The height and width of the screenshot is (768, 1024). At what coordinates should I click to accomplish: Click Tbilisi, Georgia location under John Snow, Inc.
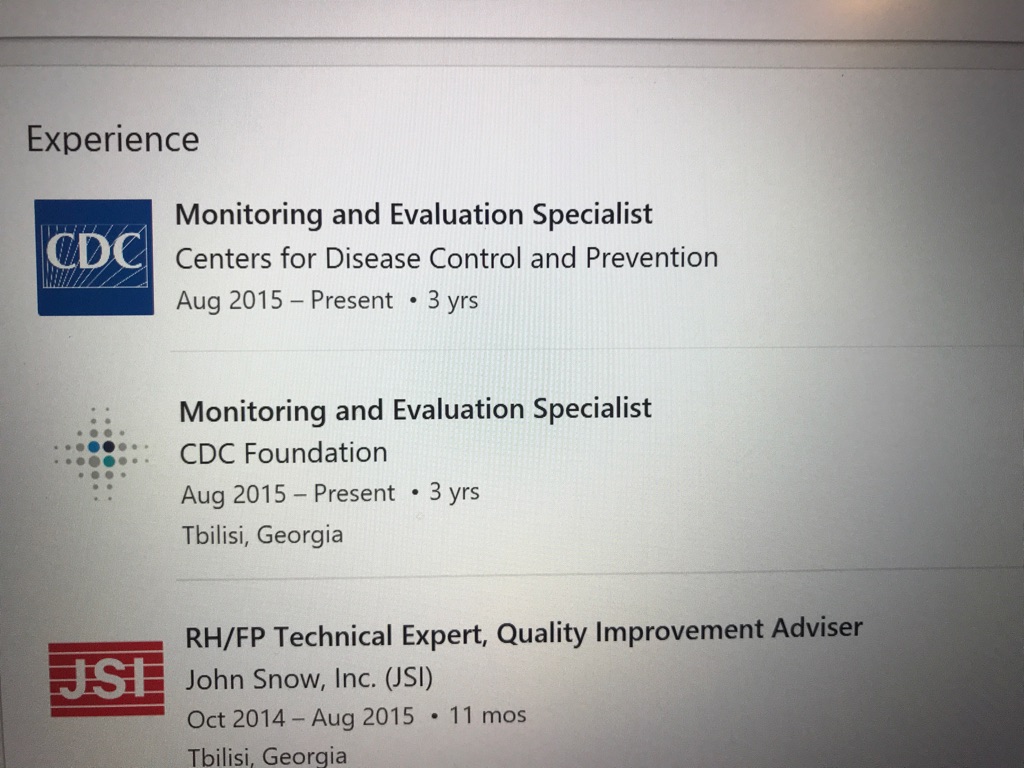coord(266,756)
